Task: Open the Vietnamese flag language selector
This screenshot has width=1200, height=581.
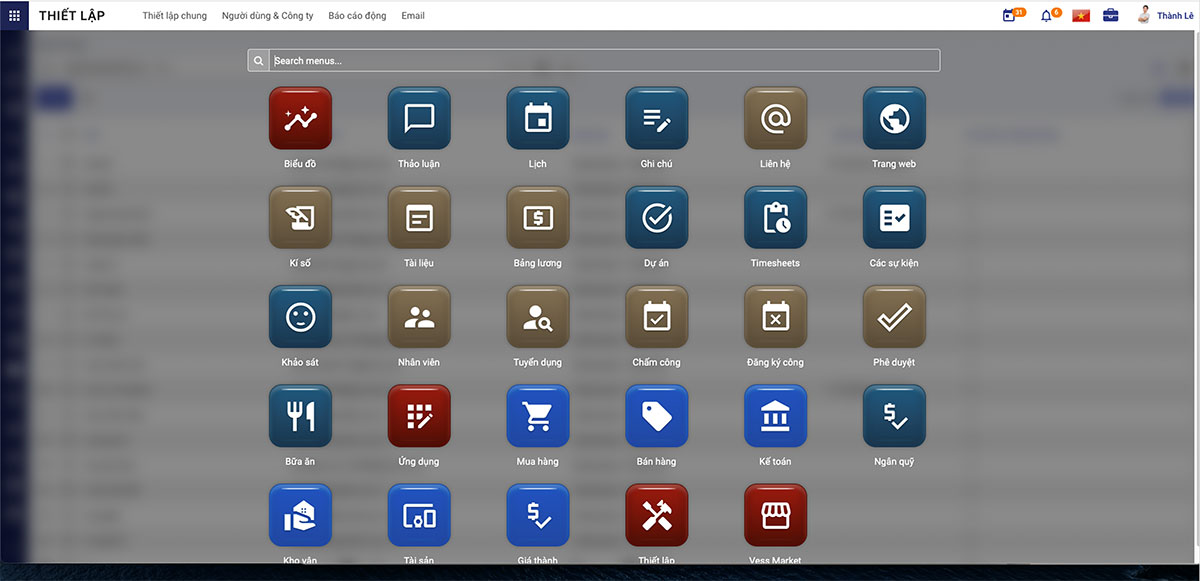Action: coord(1081,16)
